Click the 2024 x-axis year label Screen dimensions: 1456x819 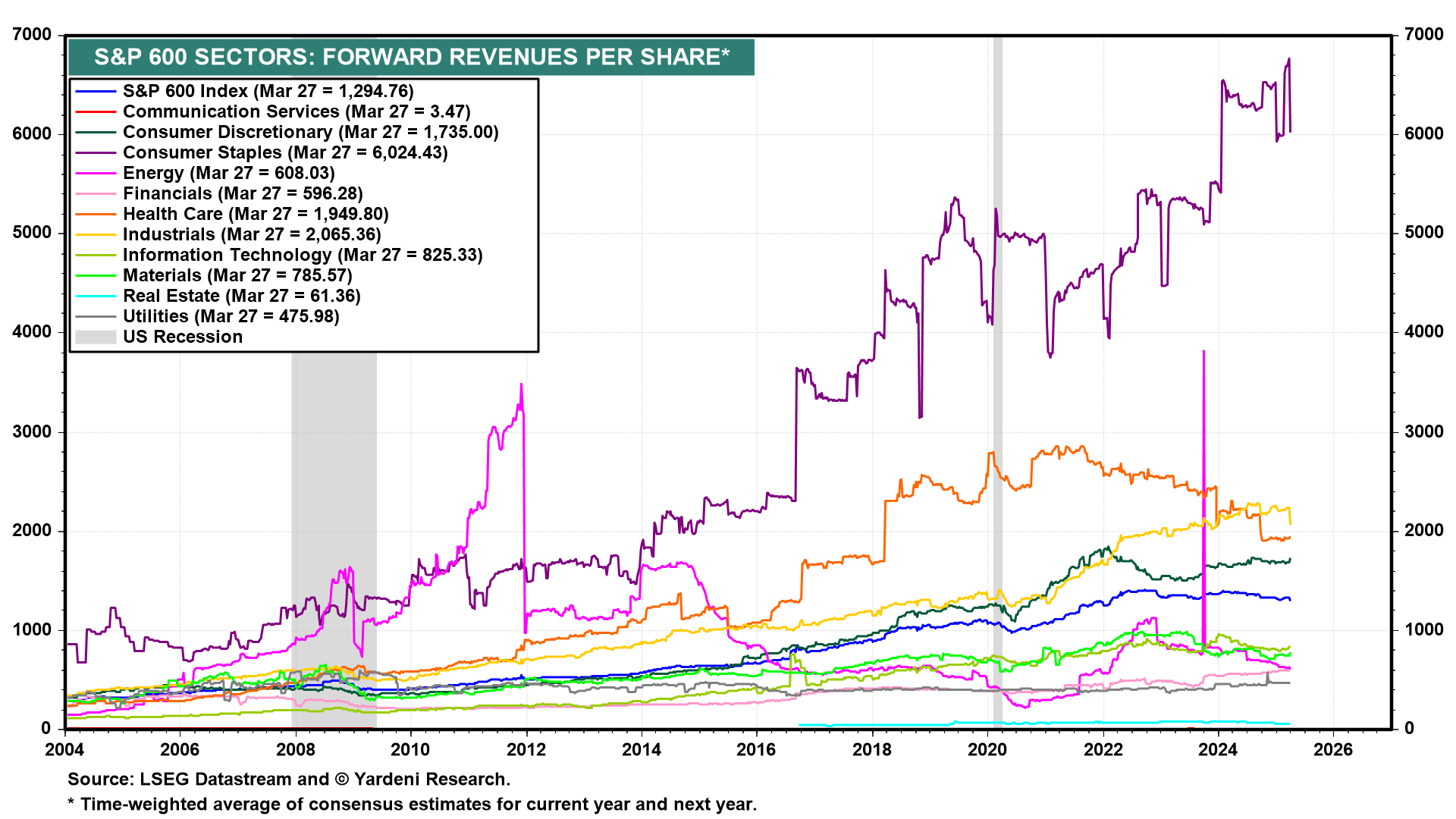tap(1217, 750)
